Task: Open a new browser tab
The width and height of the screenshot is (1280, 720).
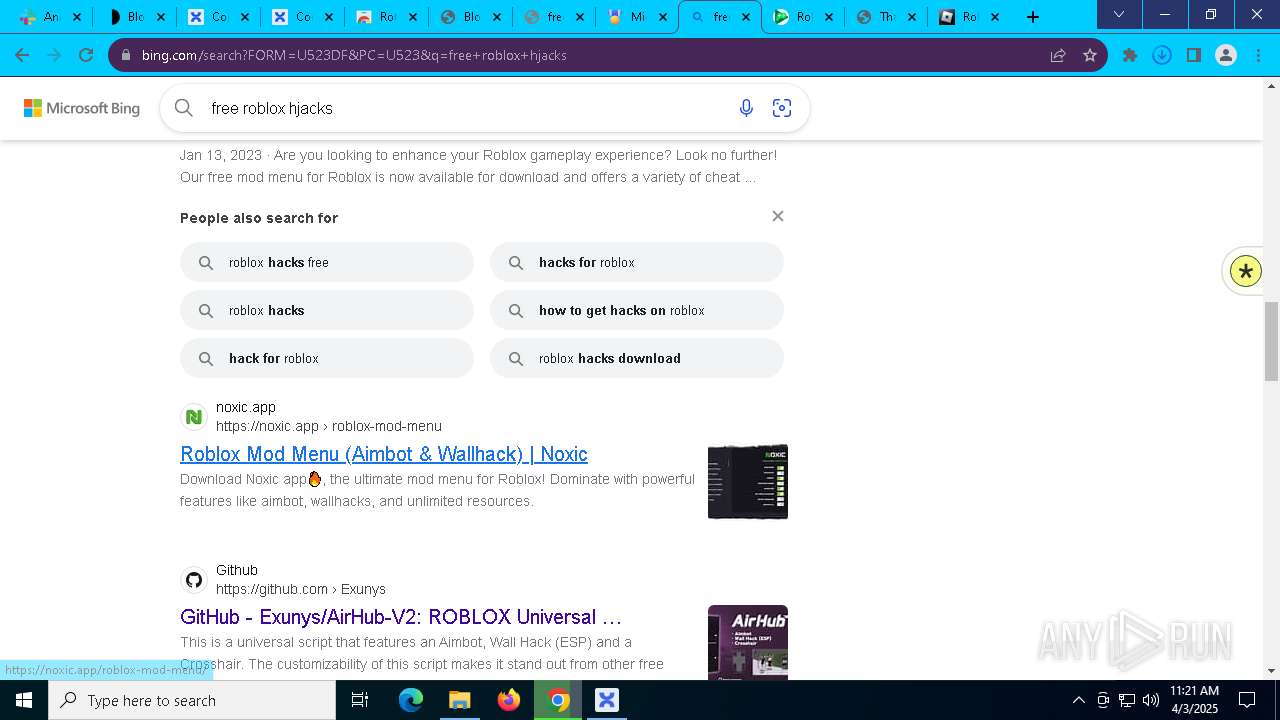Action: click(1033, 16)
